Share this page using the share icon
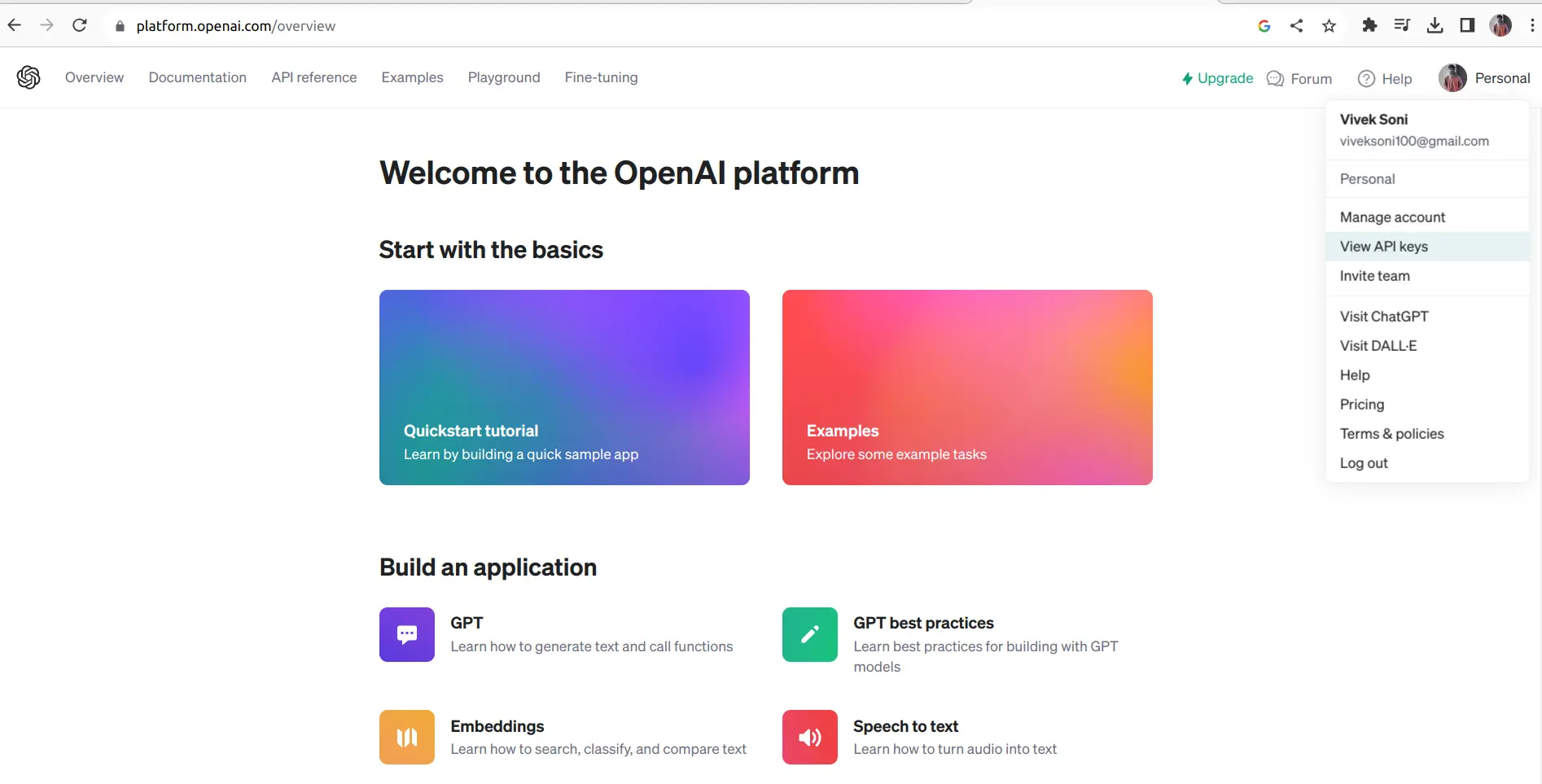The image size is (1542, 784). click(1297, 26)
